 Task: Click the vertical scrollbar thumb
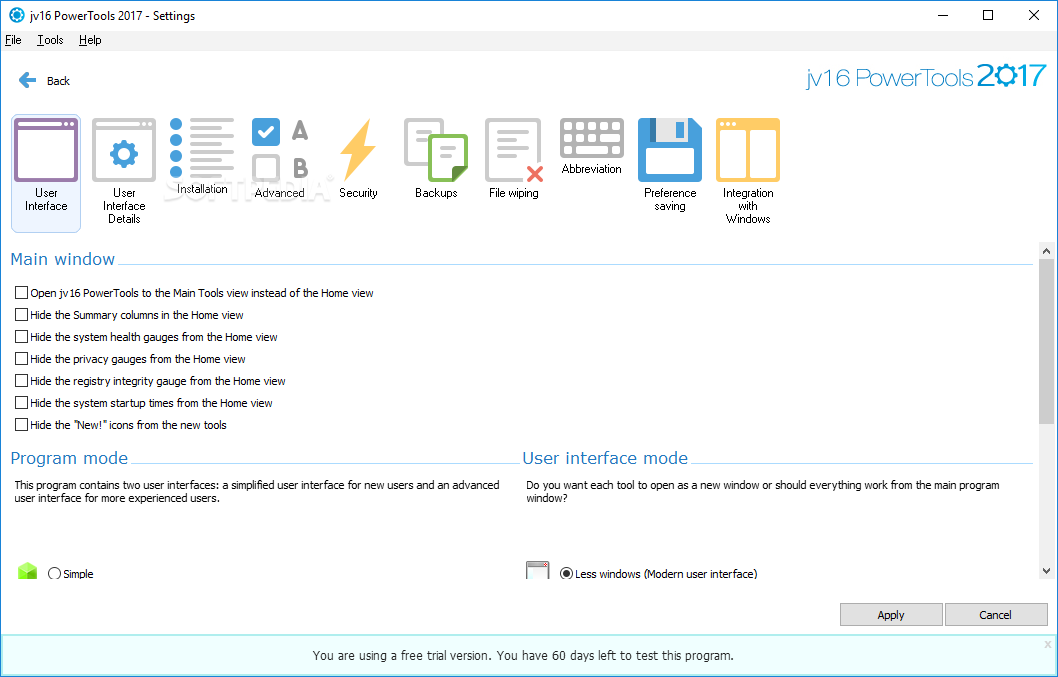coord(1047,342)
